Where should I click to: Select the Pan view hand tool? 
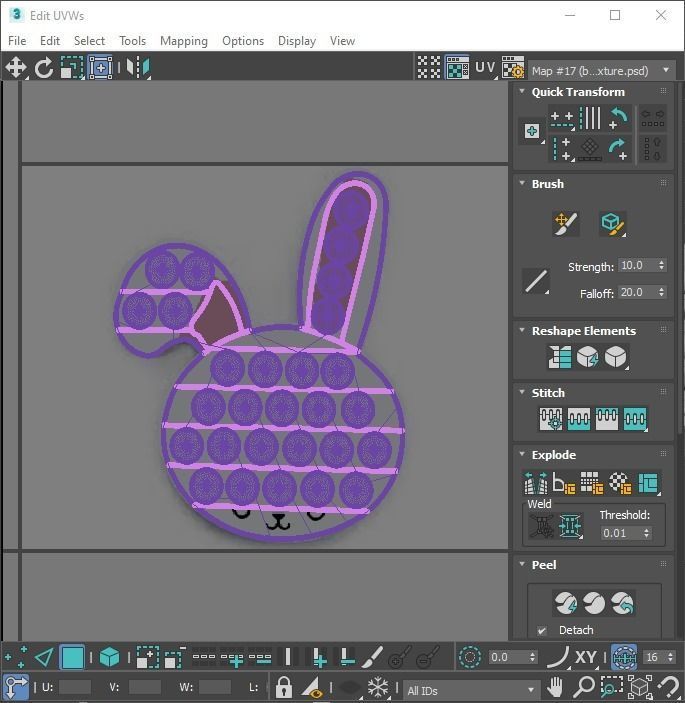pyautogui.click(x=555, y=686)
